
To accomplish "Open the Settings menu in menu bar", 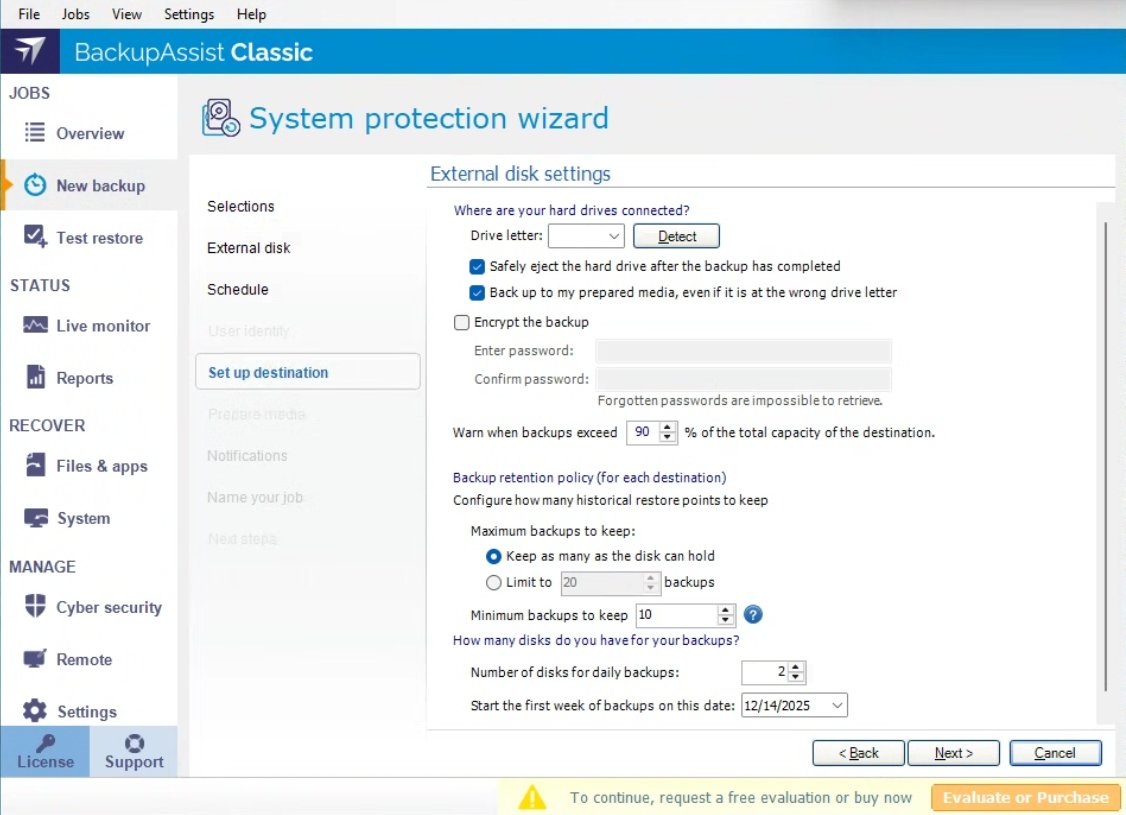I will pos(189,14).
